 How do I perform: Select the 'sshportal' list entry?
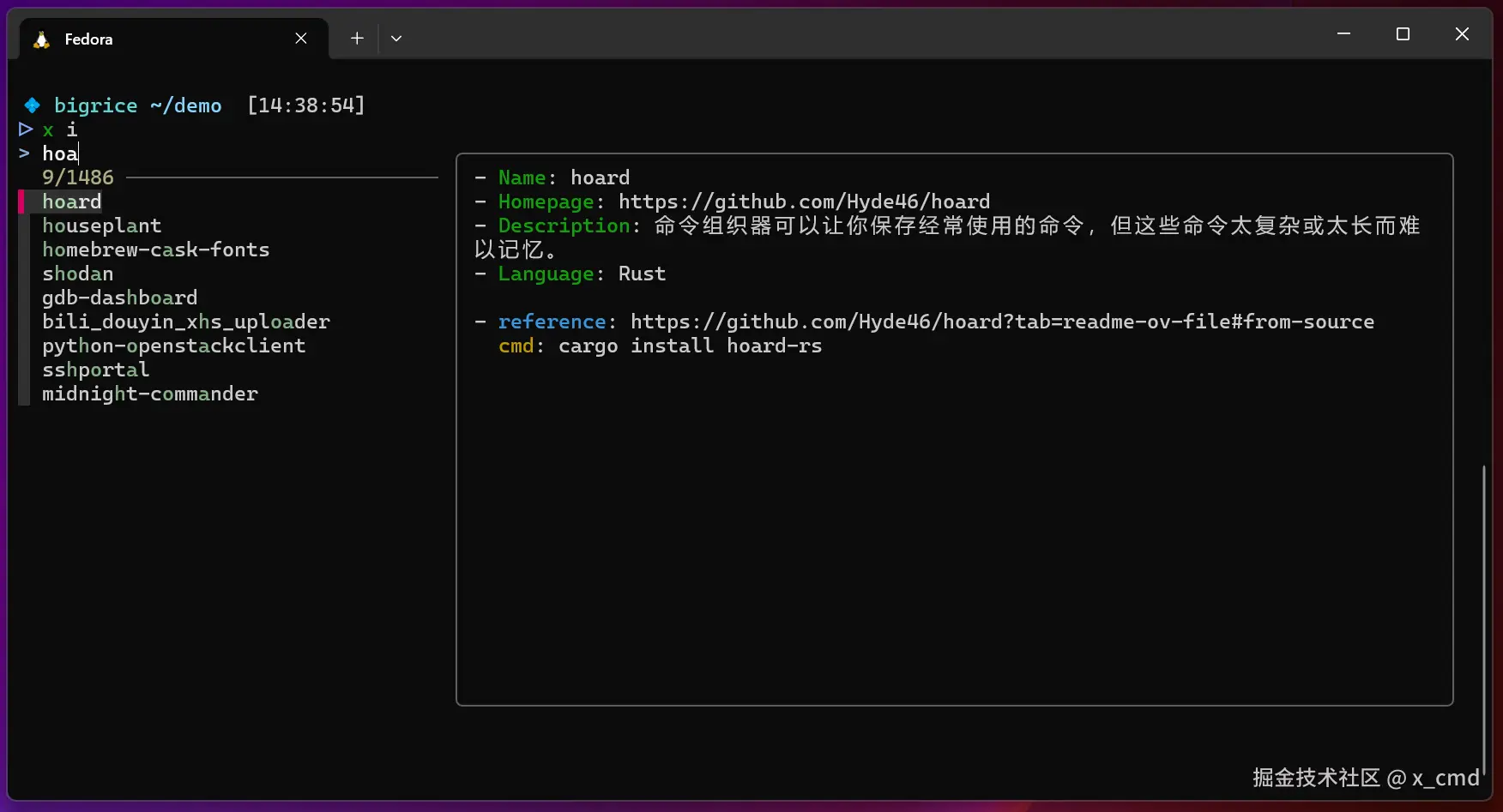(x=96, y=370)
